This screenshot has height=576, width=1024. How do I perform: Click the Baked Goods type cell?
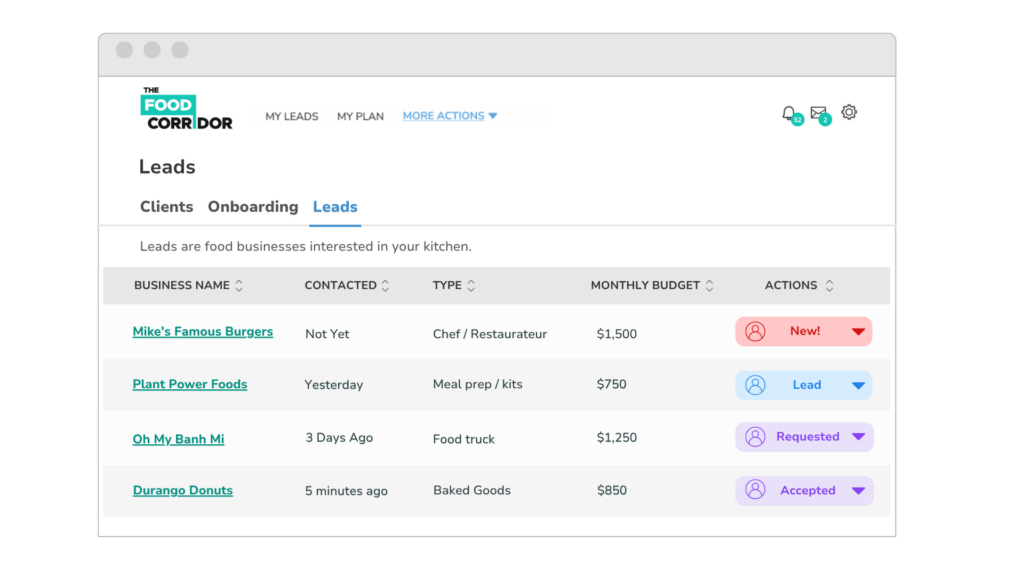pyautogui.click(x=472, y=490)
